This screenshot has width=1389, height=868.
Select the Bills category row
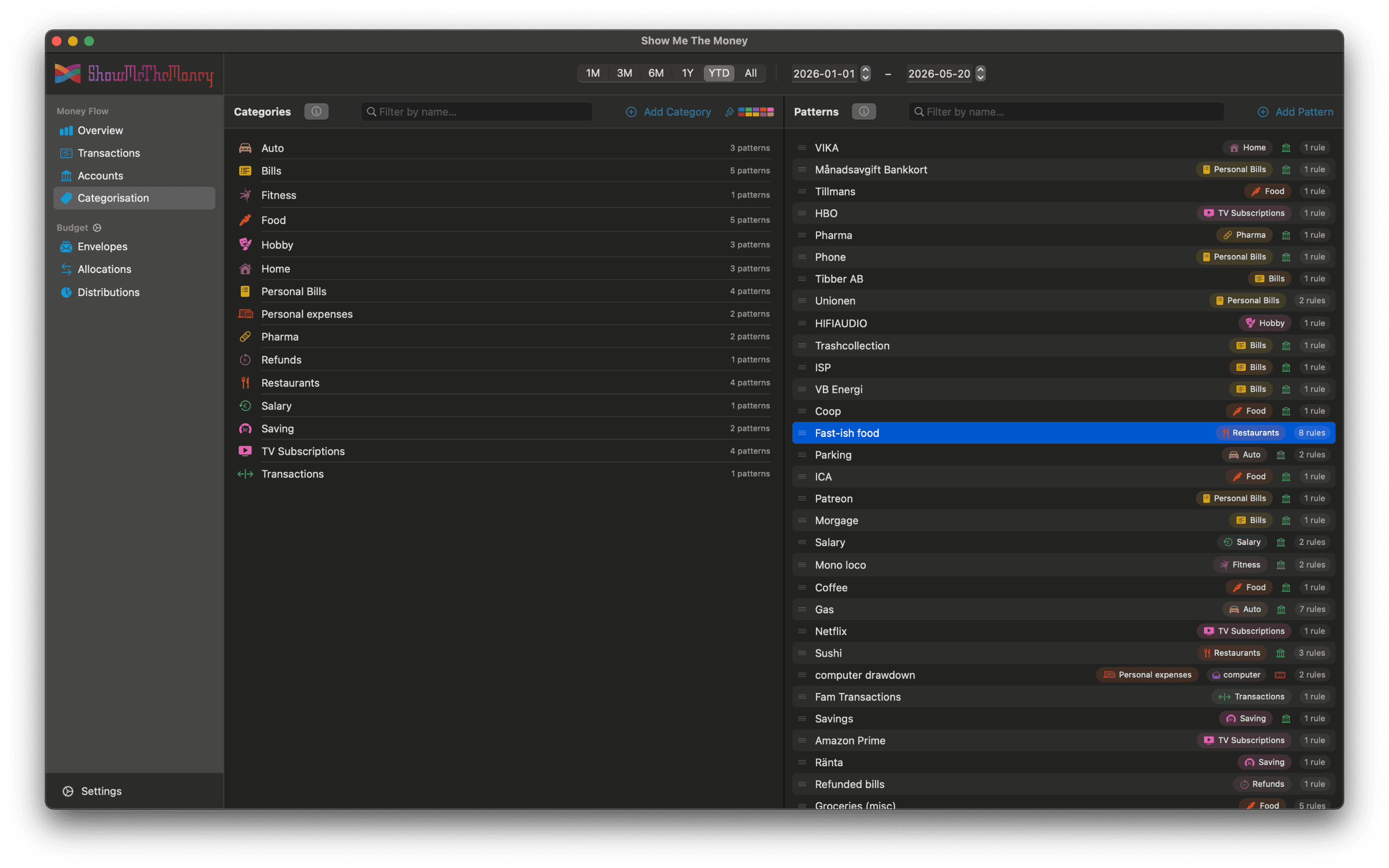[x=504, y=171]
